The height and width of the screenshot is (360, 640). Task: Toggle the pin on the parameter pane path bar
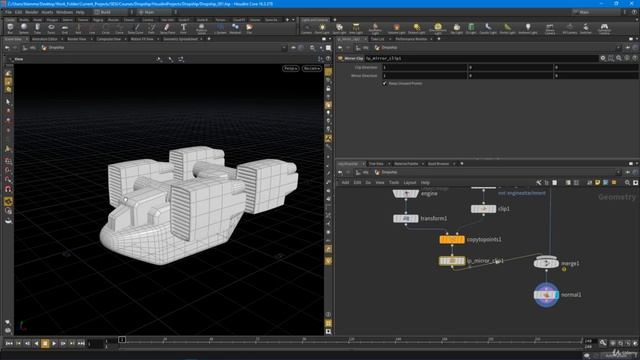tap(627, 48)
